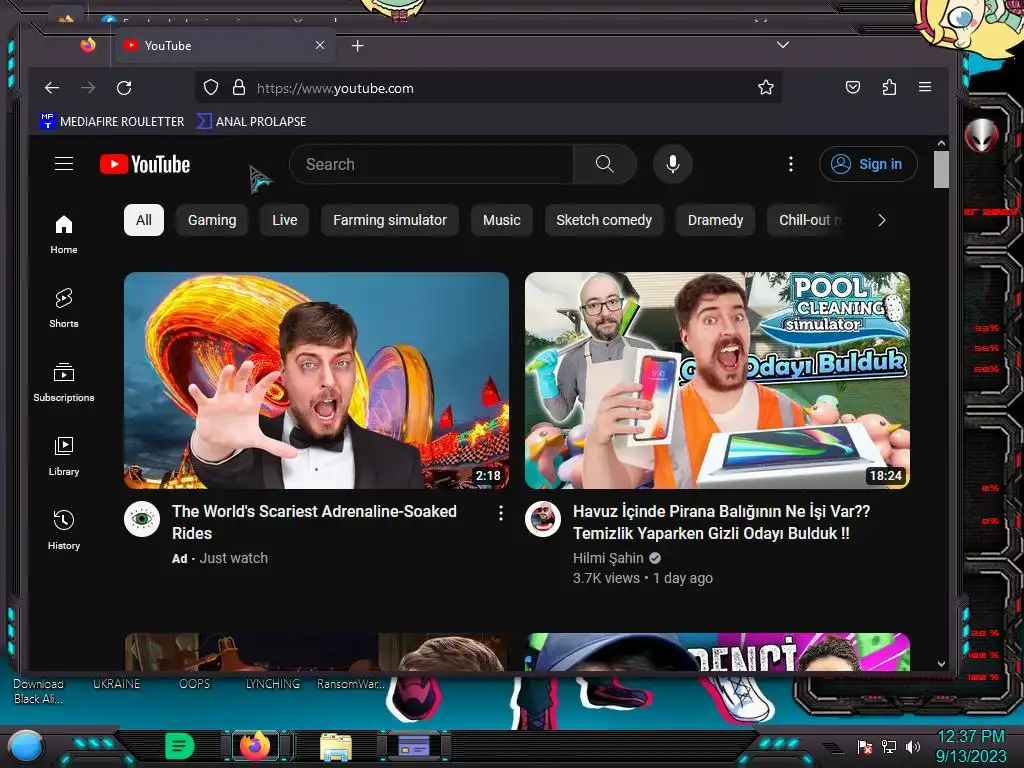The width and height of the screenshot is (1024, 768).
Task: Click the YouTube logo
Action: click(x=145, y=164)
